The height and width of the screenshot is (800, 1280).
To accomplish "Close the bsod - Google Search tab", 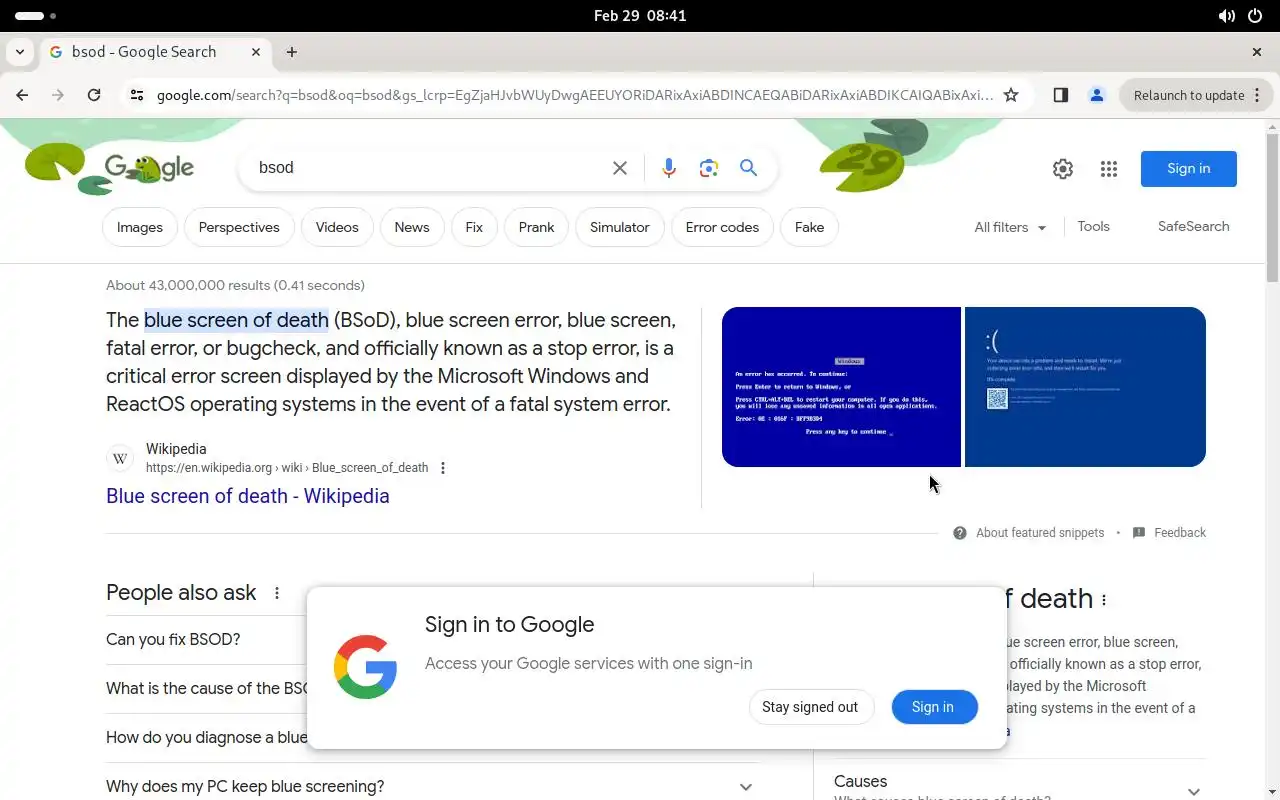I will coord(256,52).
